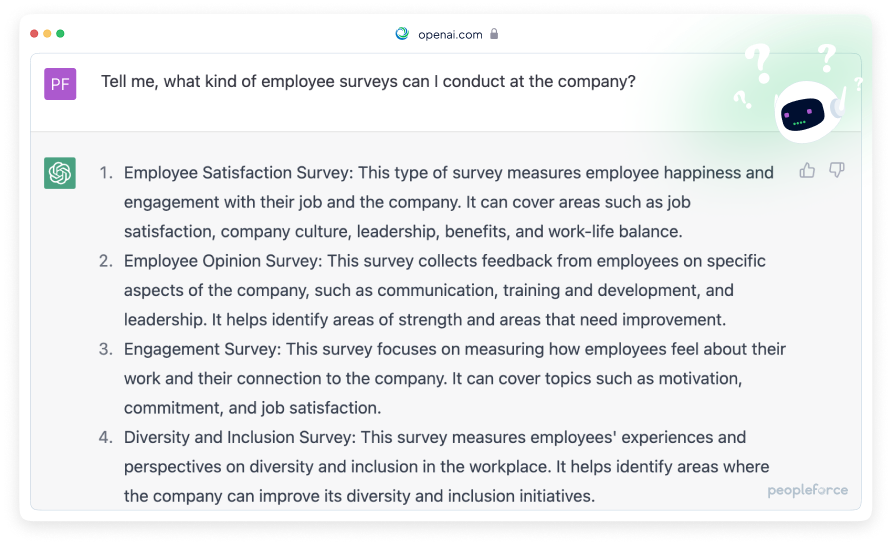Click the robot mascot illustration
891x545 pixels.
coord(808,111)
